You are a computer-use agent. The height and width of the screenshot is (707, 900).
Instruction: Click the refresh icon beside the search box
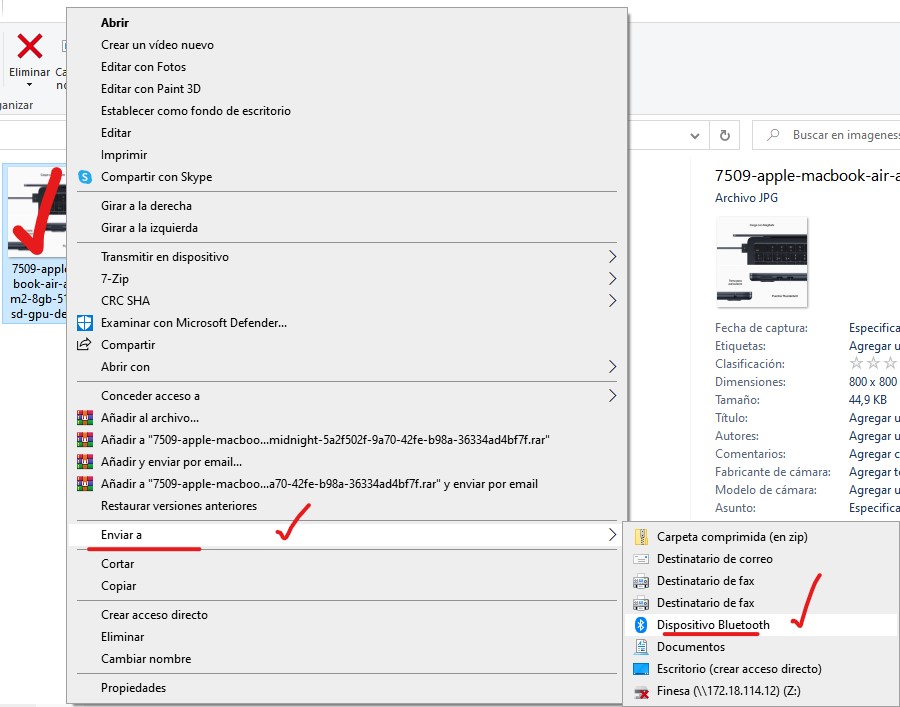(725, 135)
